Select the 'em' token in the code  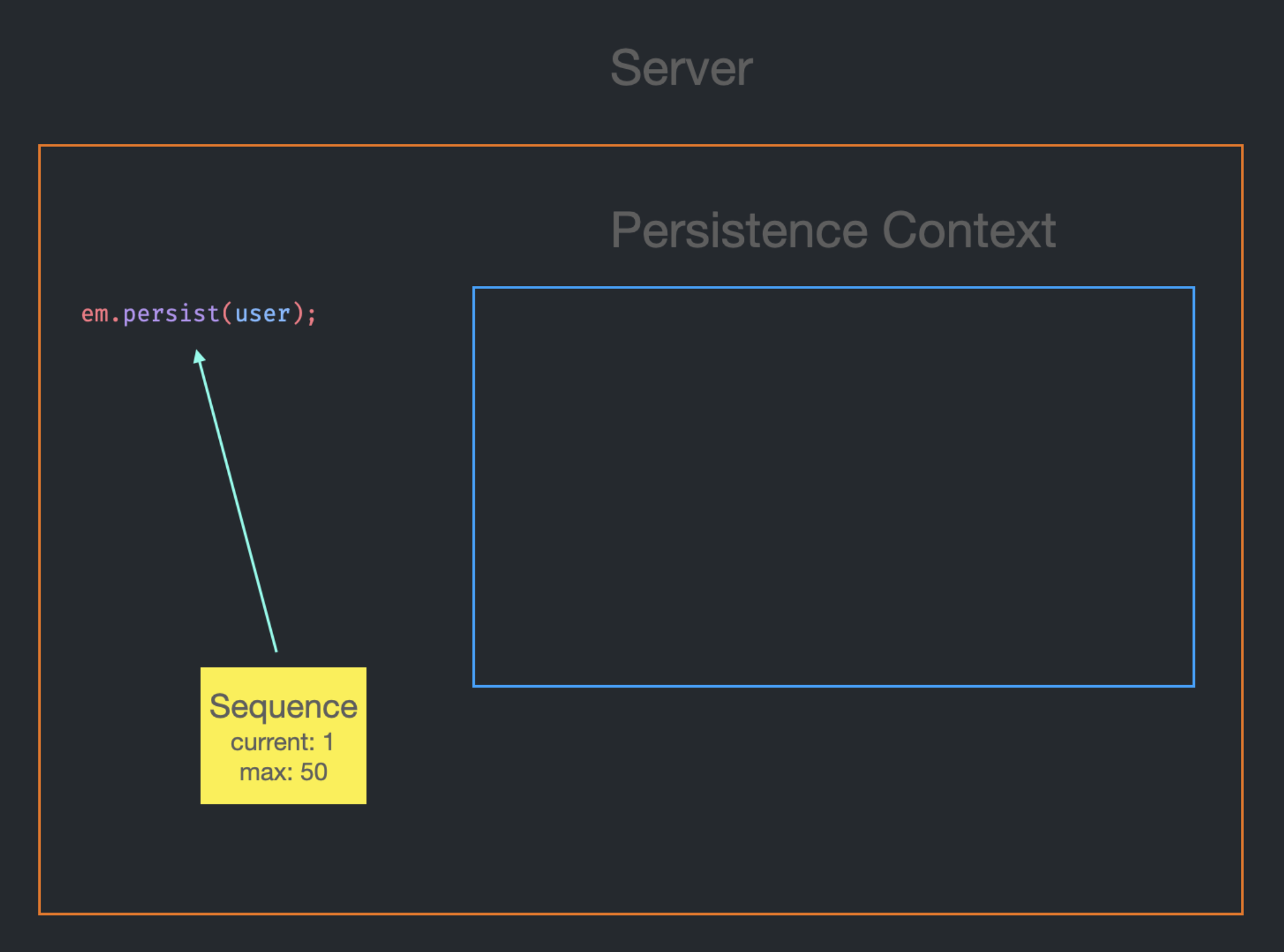95,314
